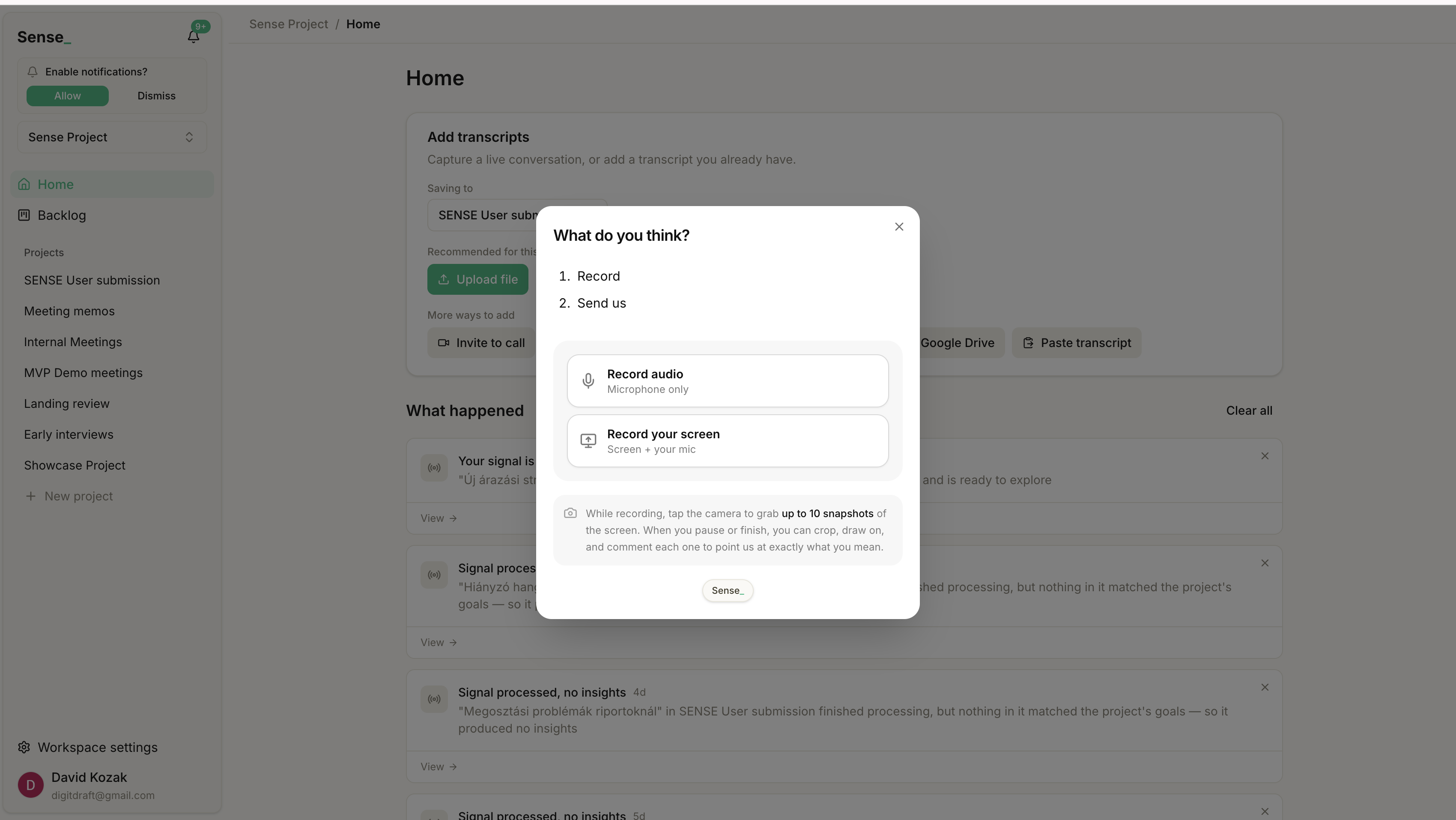
Task: Open the notifications bell icon
Action: tap(193, 37)
